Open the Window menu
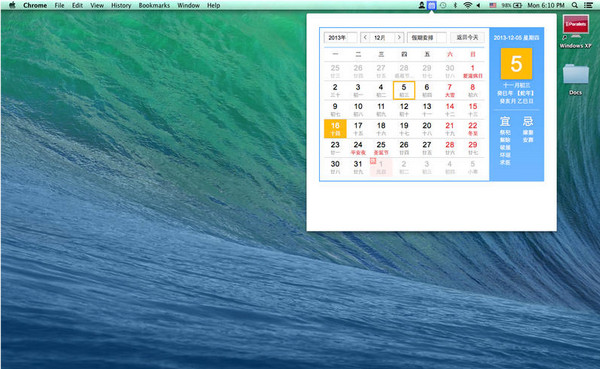The height and width of the screenshot is (369, 600). [x=188, y=5]
